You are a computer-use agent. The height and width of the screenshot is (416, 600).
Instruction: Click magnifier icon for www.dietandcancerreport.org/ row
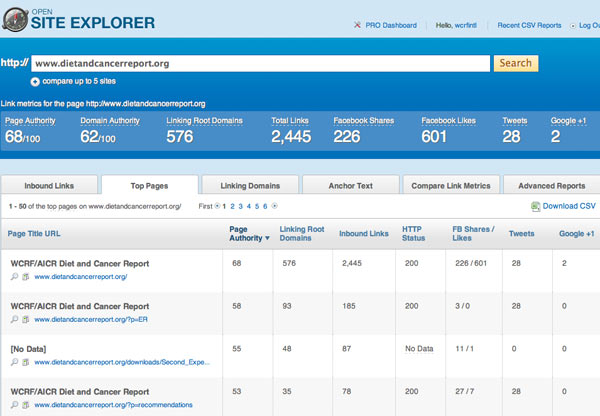(15, 276)
